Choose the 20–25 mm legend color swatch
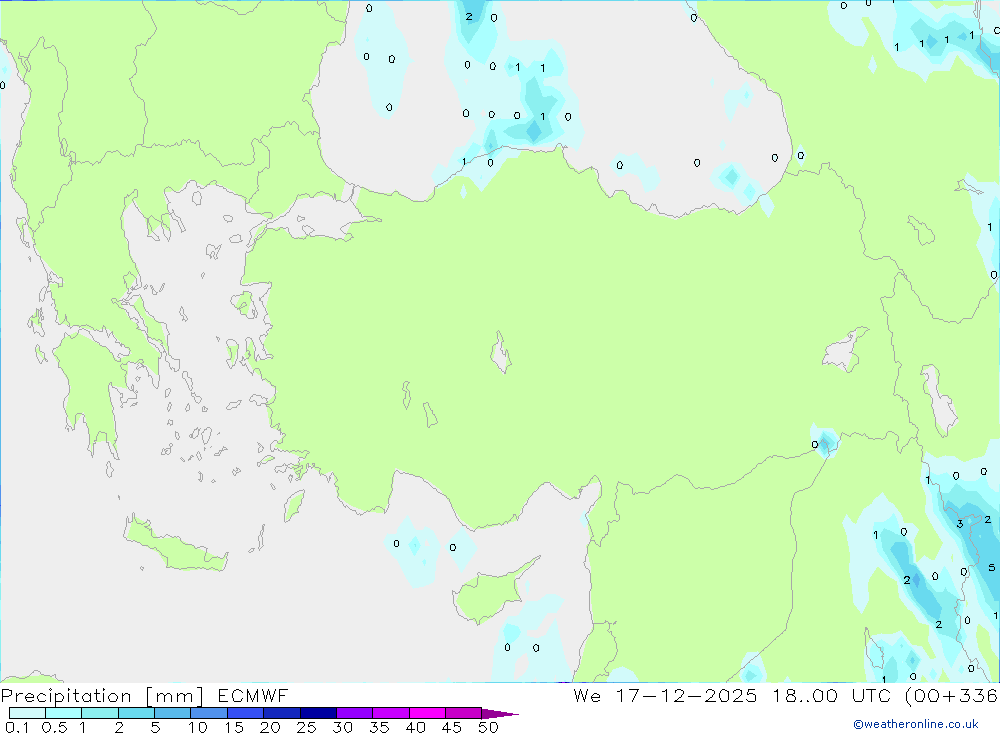 281,713
